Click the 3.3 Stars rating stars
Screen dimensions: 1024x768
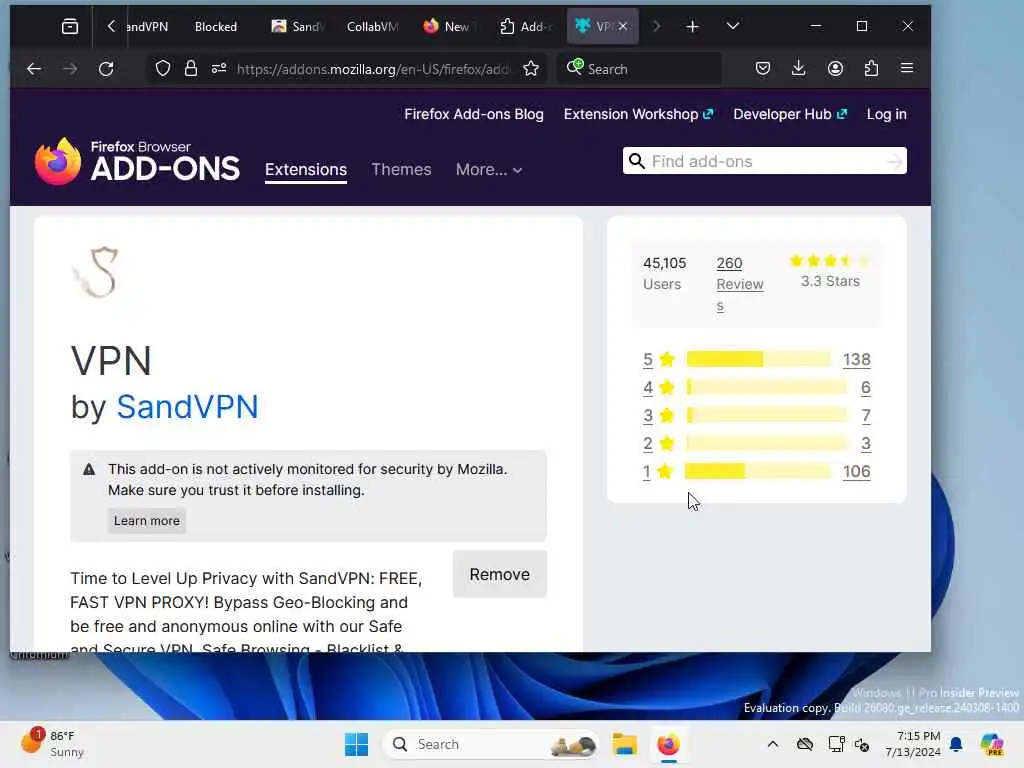click(829, 261)
